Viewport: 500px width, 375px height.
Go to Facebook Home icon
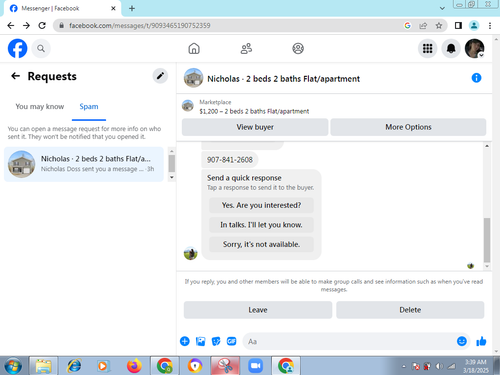coord(194,49)
